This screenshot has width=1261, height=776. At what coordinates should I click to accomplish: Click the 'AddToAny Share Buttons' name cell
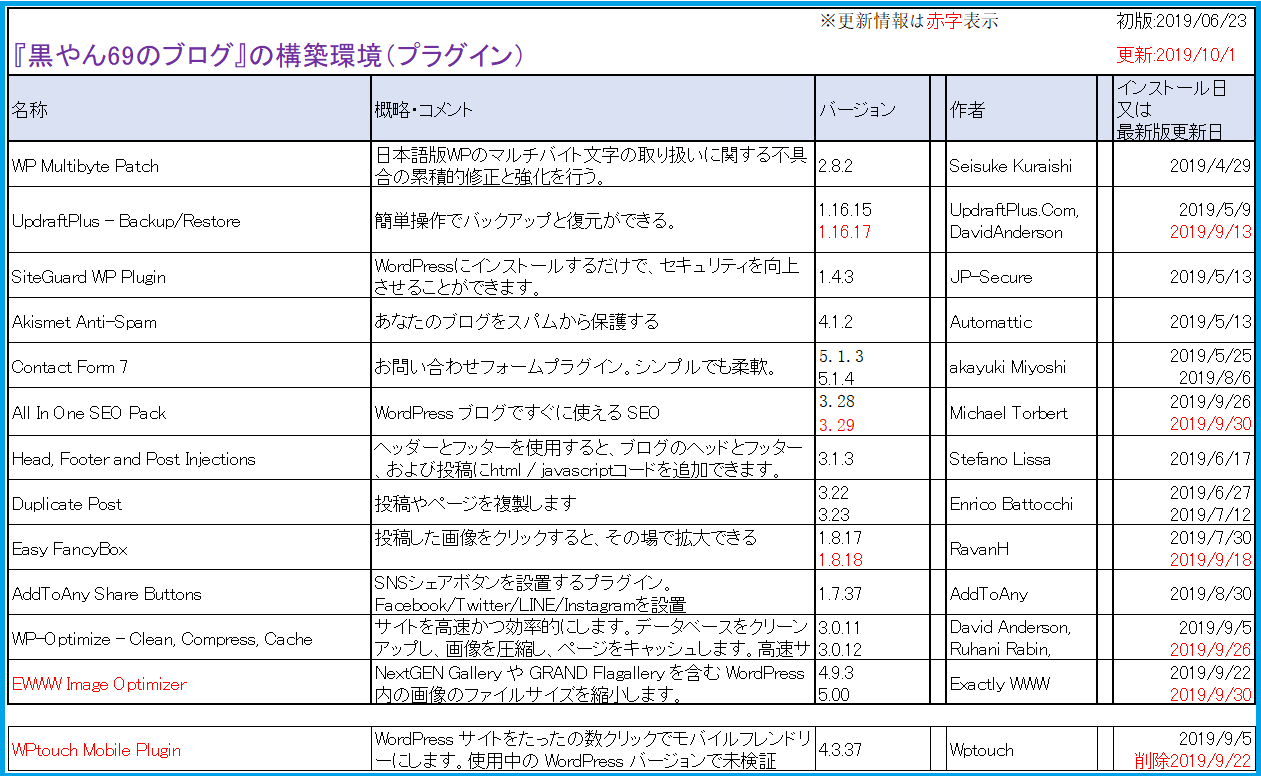190,594
